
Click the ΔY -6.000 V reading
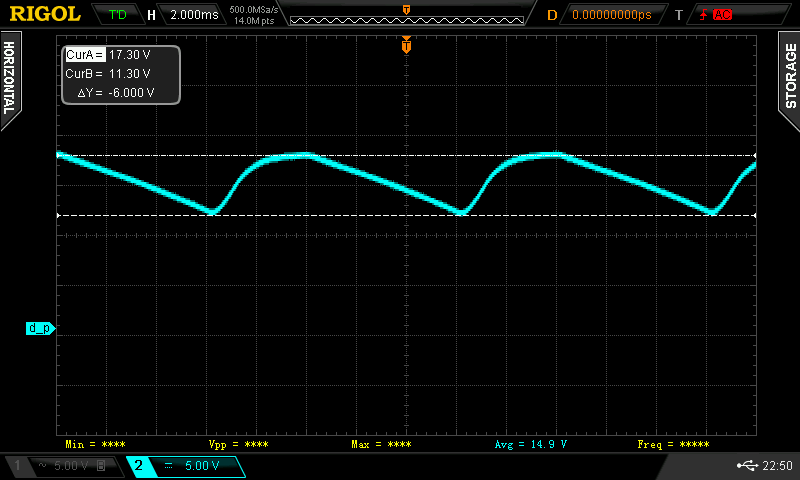click(x=116, y=92)
